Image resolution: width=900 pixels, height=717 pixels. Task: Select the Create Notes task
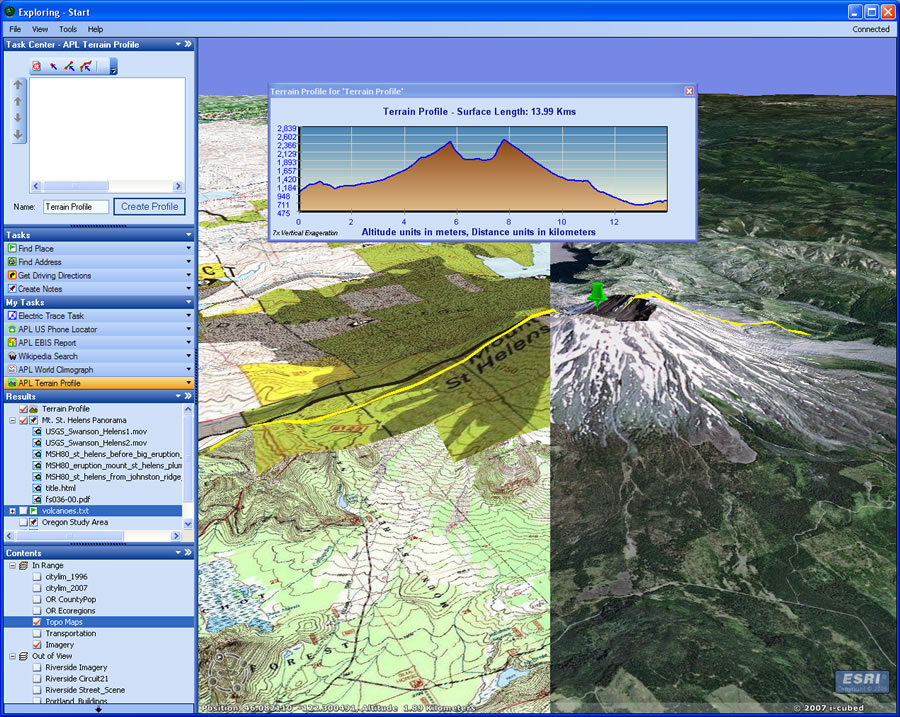pos(99,289)
